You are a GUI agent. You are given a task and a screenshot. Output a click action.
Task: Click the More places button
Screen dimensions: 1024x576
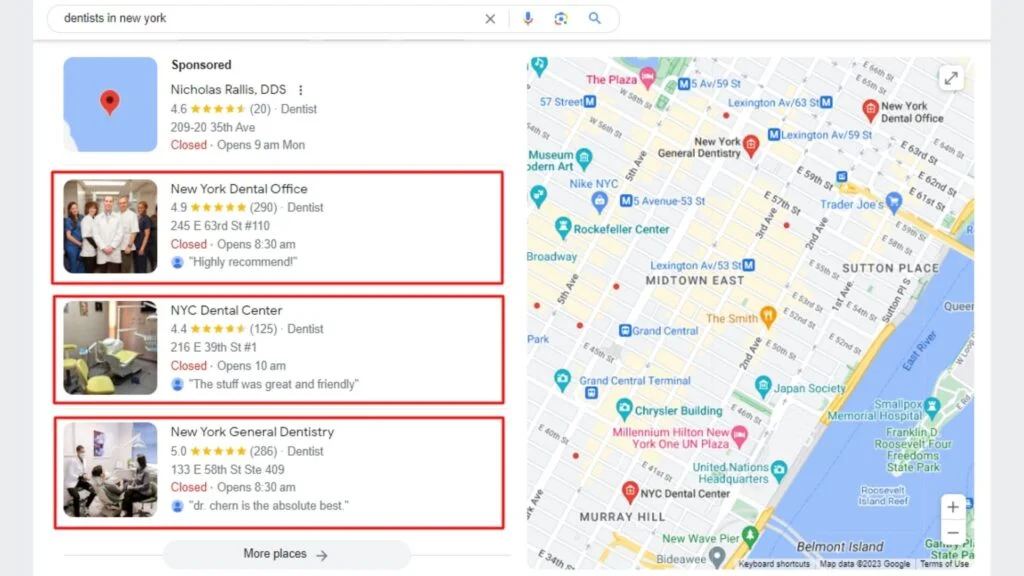(287, 554)
